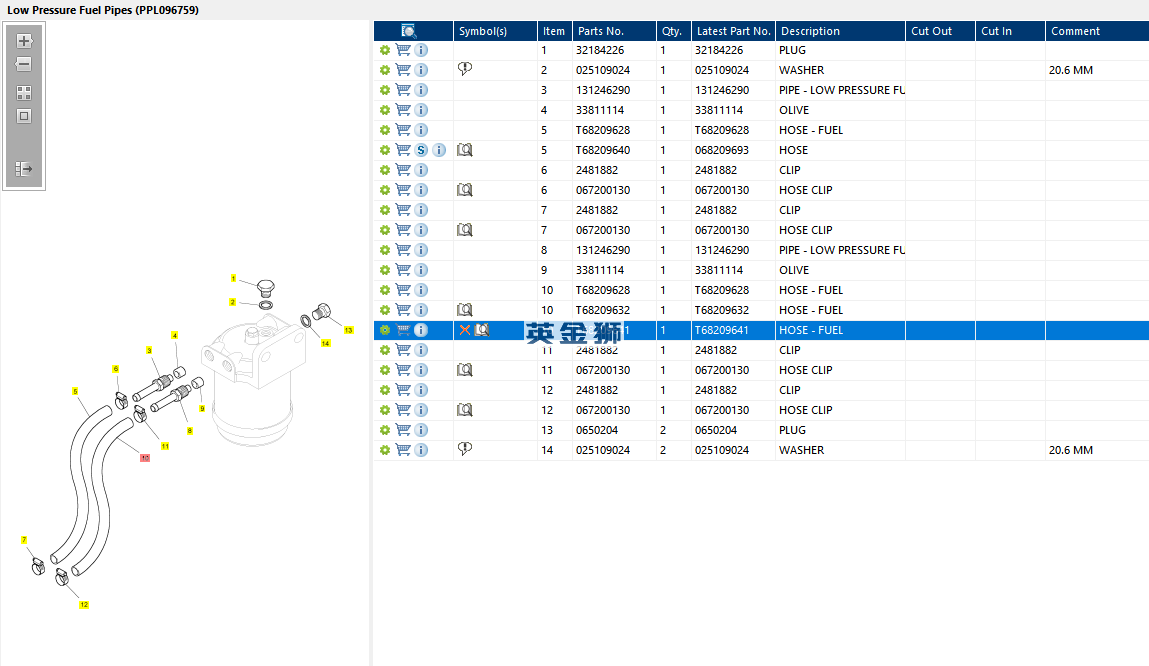This screenshot has width=1149, height=666.
Task: Click latest part number T68209641 on the selected row
Action: point(722,330)
